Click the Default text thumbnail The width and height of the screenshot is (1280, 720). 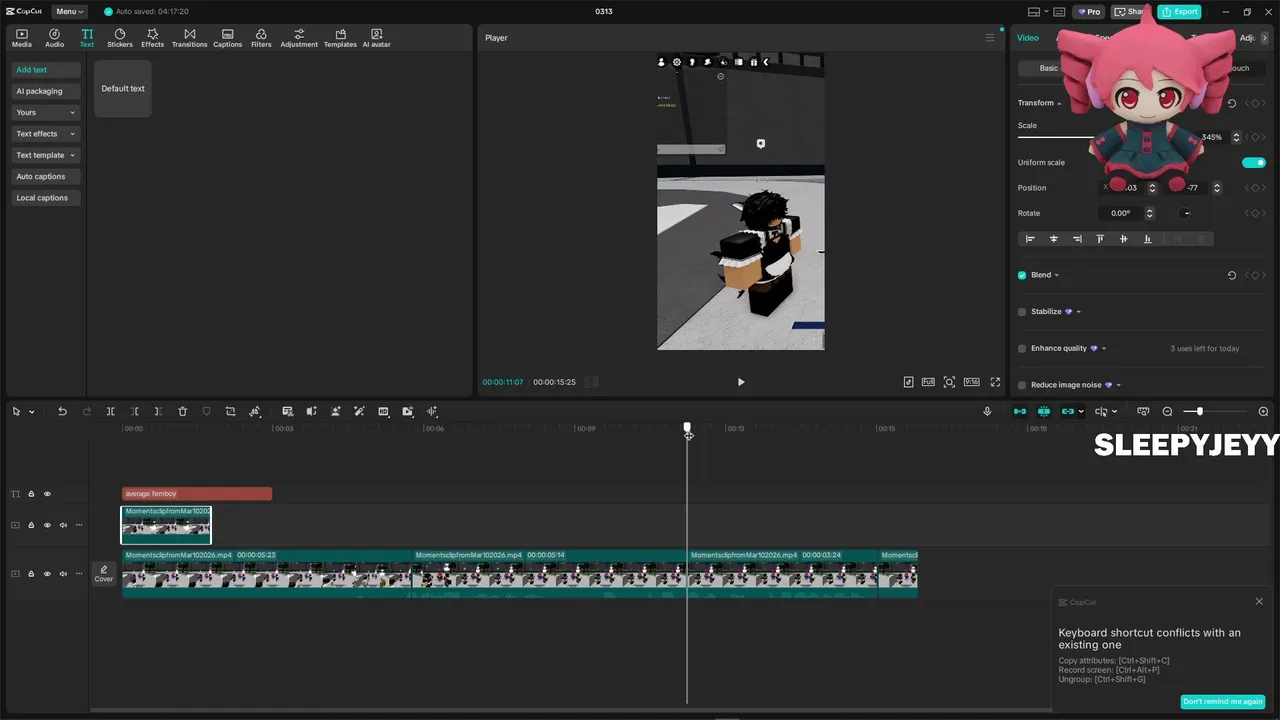[x=123, y=89]
